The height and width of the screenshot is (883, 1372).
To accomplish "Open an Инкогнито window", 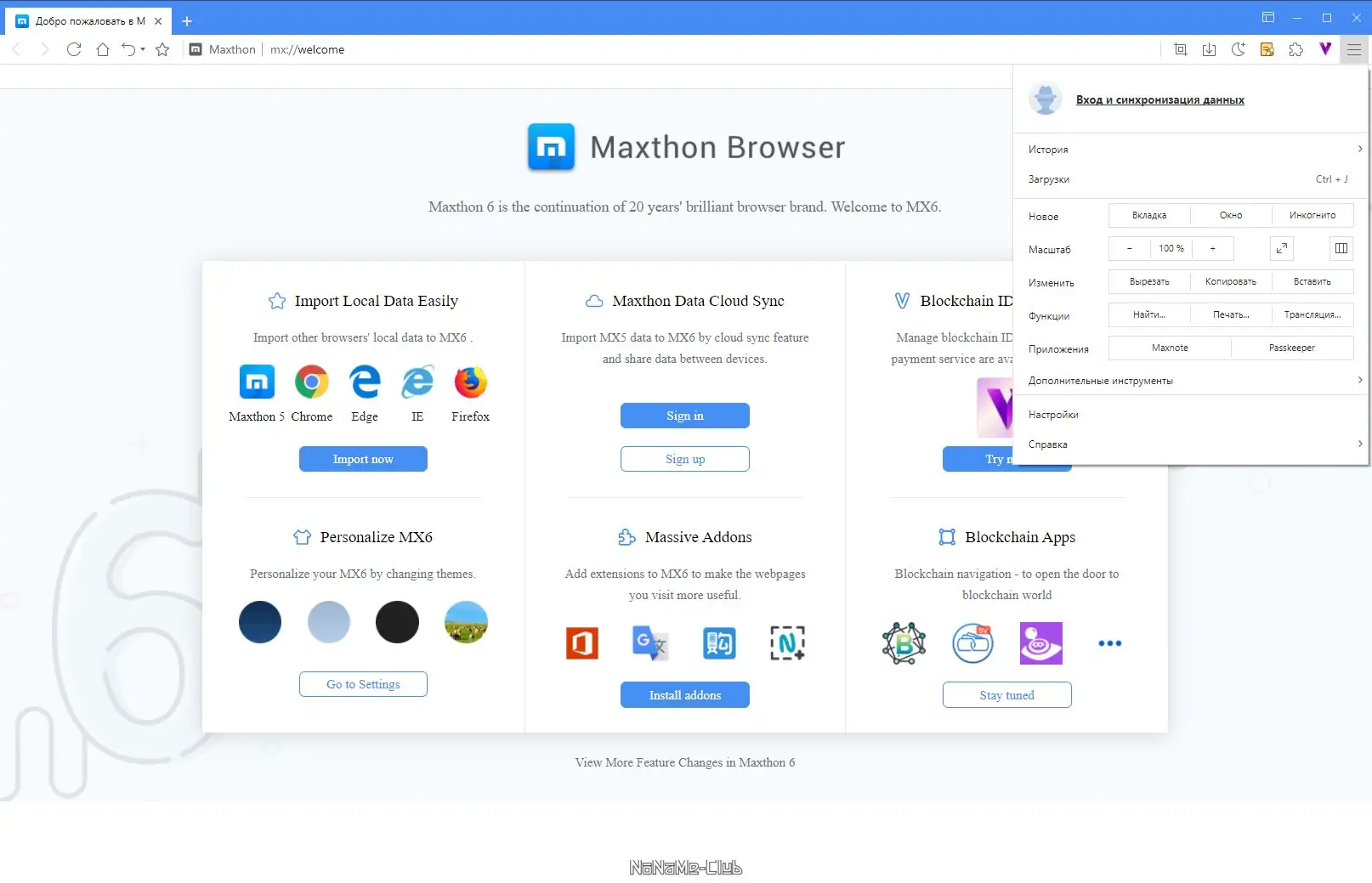I will (1312, 215).
